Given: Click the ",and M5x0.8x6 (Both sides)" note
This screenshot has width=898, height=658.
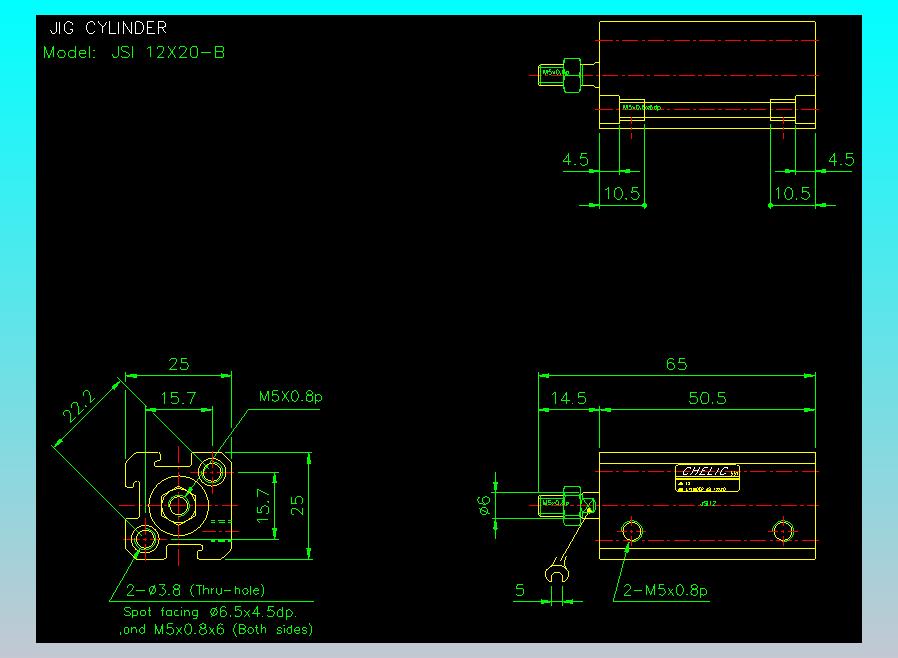Looking at the screenshot, I should (x=216, y=629).
